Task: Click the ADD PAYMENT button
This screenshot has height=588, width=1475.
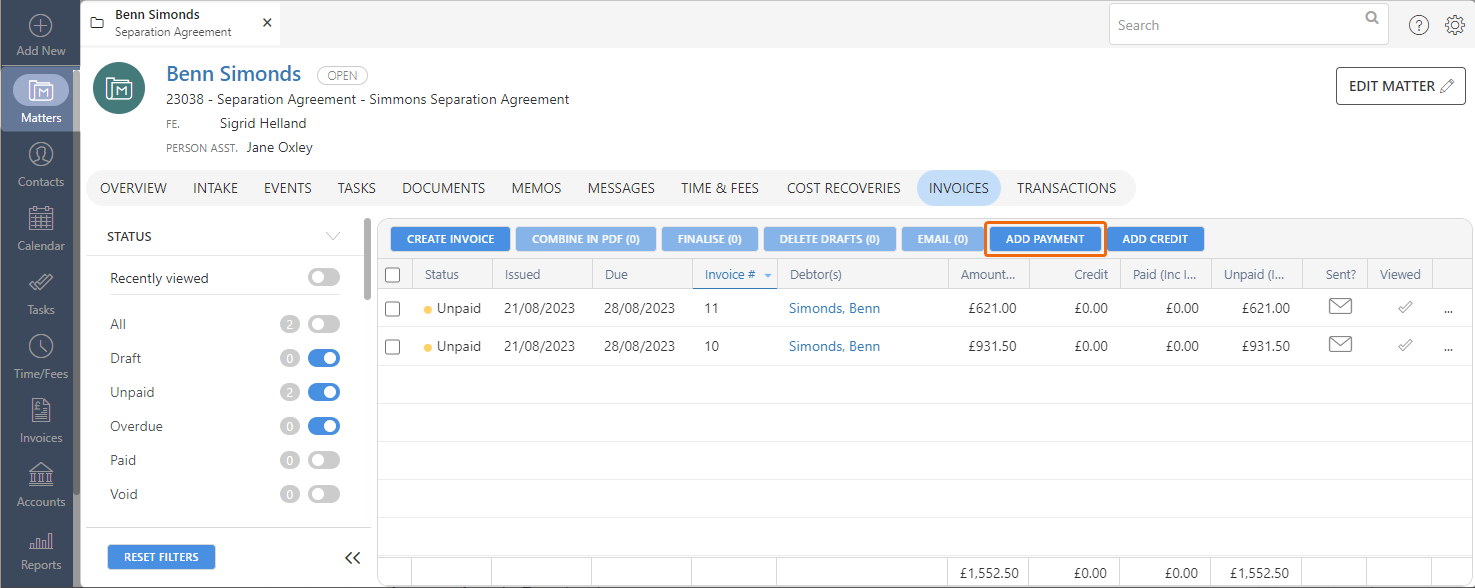Action: point(1045,239)
